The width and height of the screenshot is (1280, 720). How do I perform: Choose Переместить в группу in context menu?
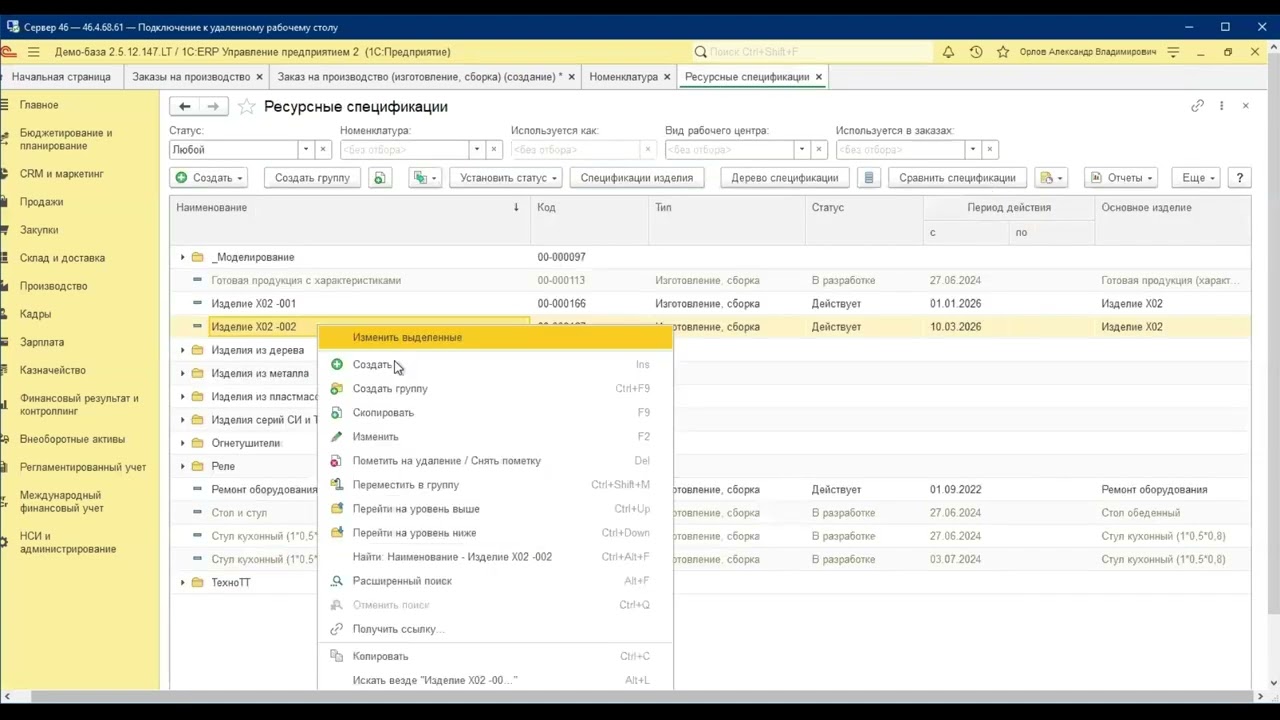(x=496, y=485)
